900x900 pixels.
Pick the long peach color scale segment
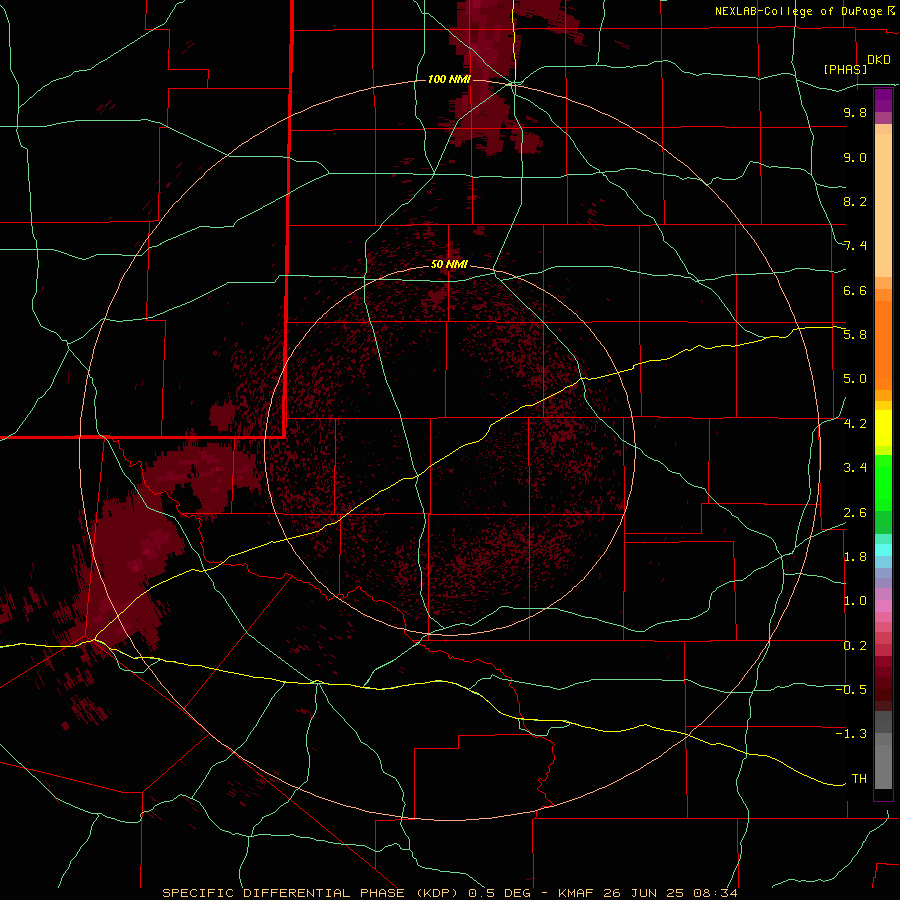click(883, 205)
